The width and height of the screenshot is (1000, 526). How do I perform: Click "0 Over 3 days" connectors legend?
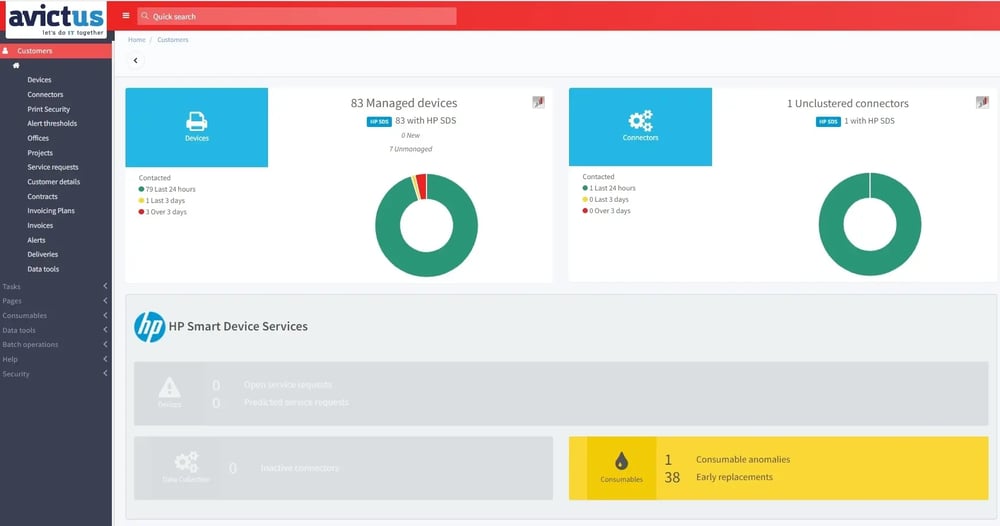pos(607,210)
